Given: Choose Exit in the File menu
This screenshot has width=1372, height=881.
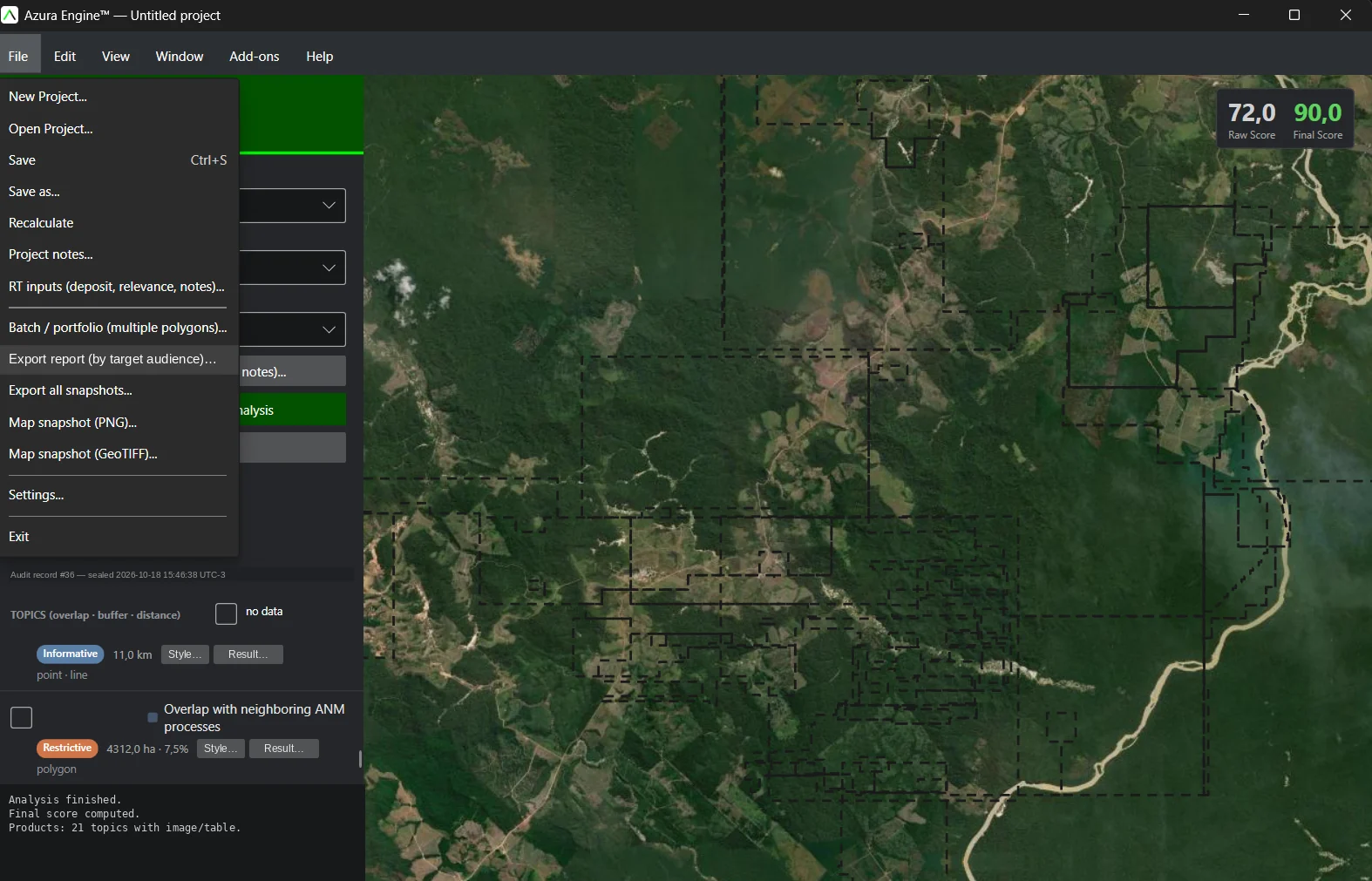Looking at the screenshot, I should click(x=119, y=536).
